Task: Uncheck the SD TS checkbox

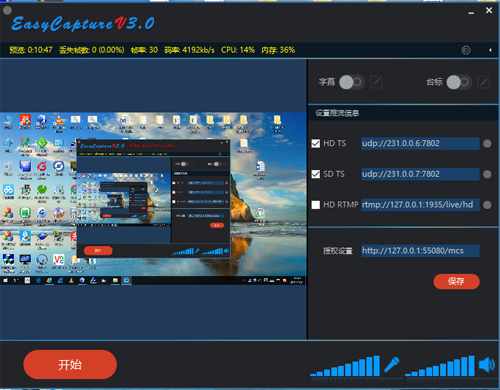Action: click(x=316, y=174)
